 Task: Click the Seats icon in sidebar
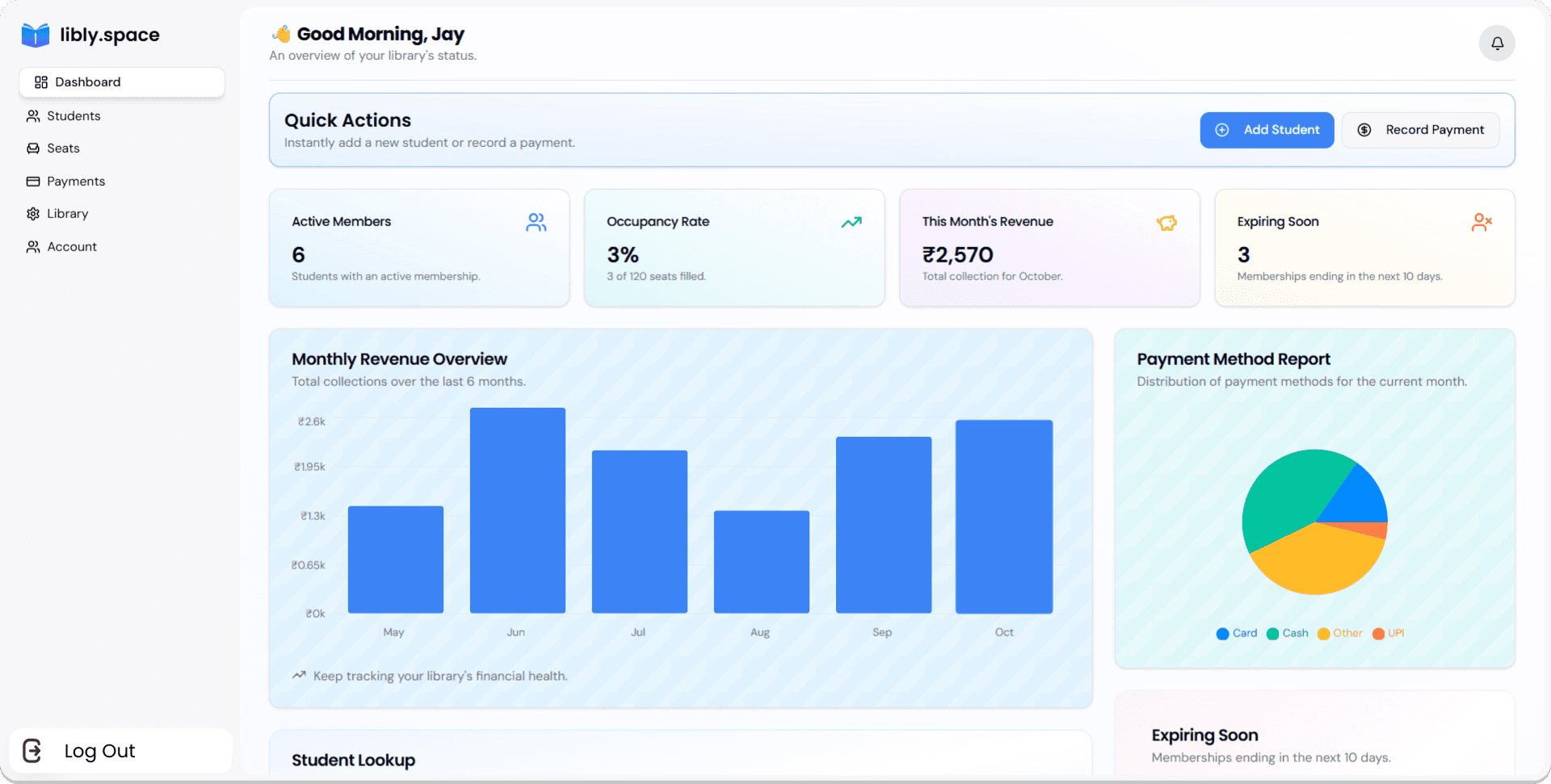pos(32,148)
